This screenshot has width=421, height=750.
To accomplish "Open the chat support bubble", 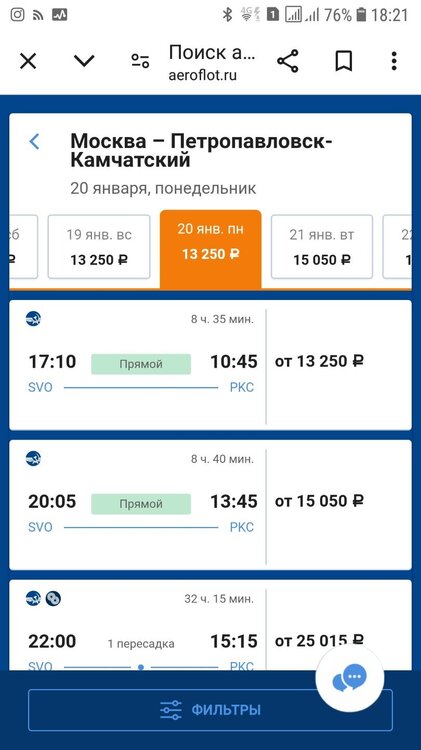I will tap(350, 679).
